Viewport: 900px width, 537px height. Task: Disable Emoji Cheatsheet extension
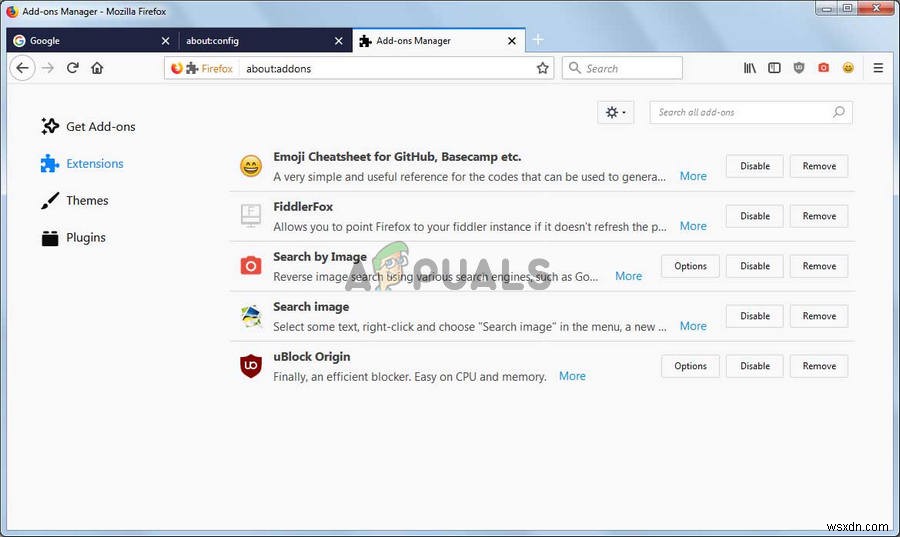click(x=755, y=166)
